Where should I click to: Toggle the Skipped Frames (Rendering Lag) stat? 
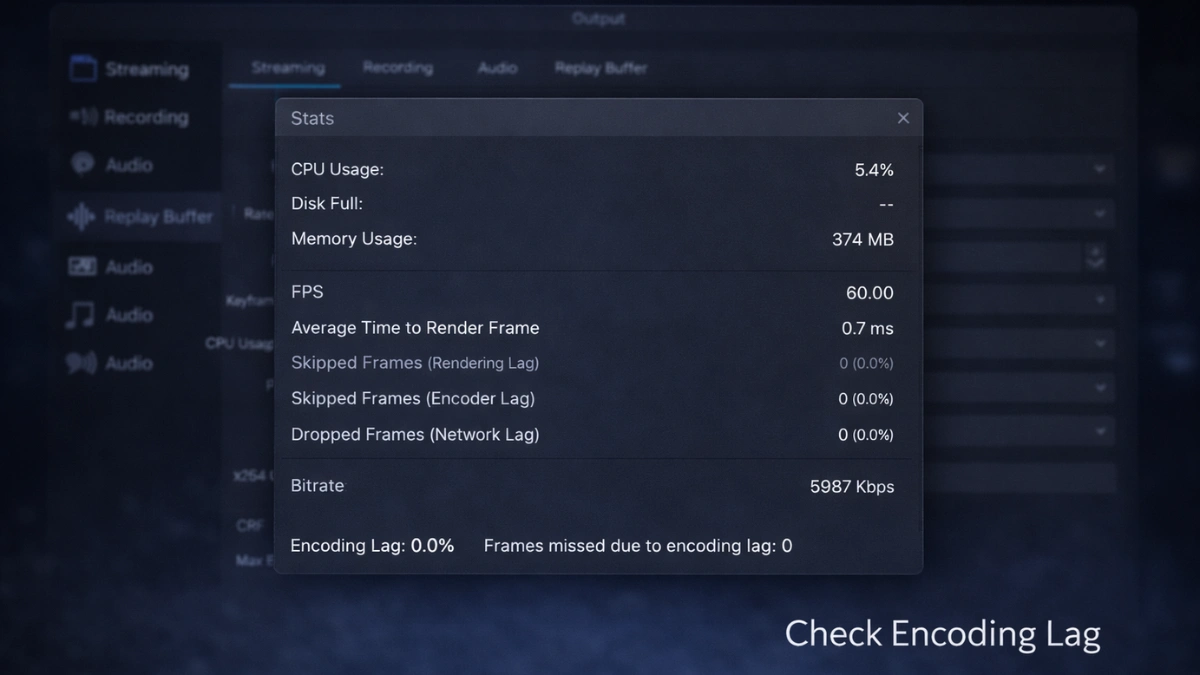(x=414, y=363)
